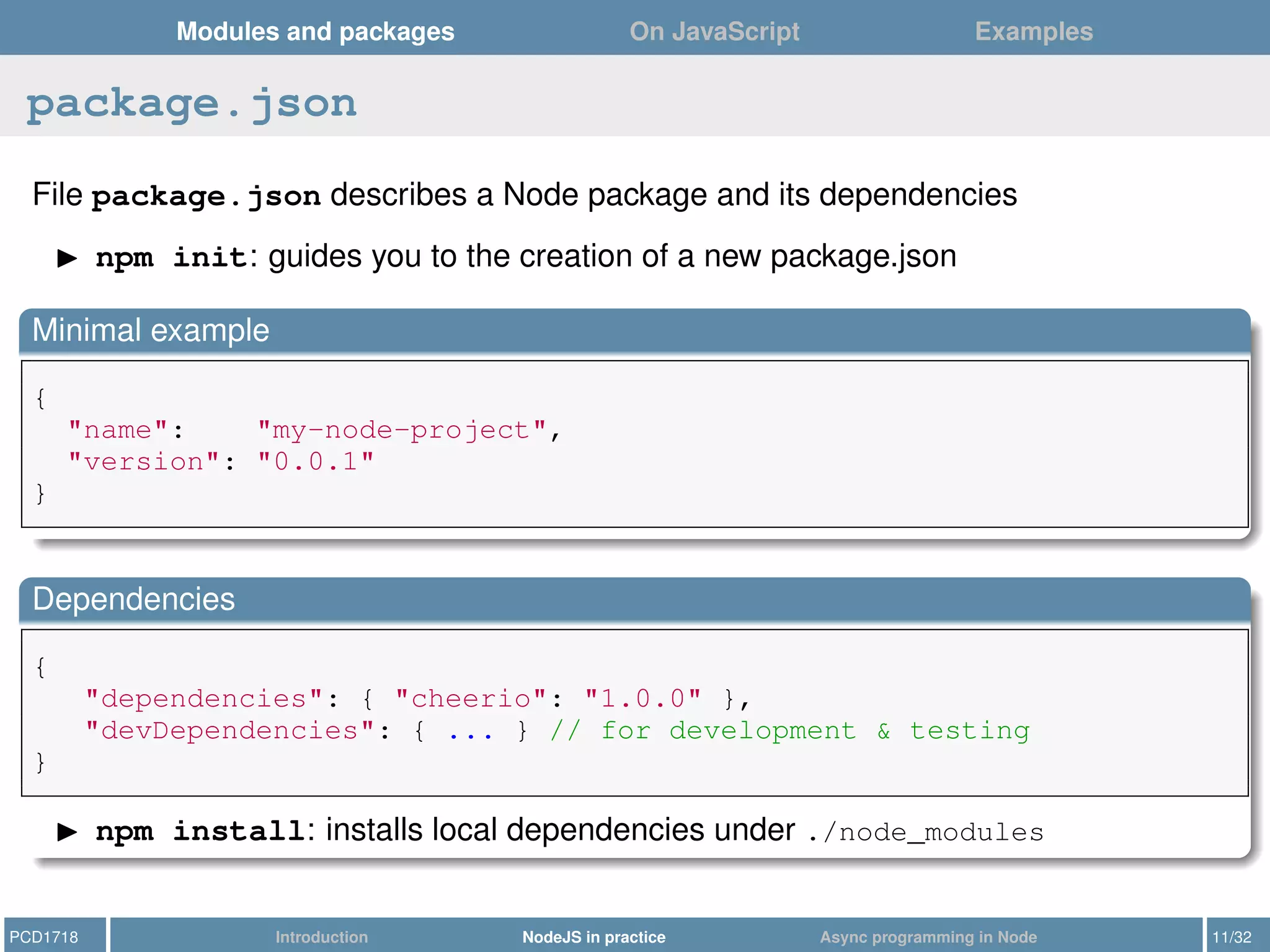The height and width of the screenshot is (952, 1270).
Task: Click the "name" key in code
Action: (118, 430)
